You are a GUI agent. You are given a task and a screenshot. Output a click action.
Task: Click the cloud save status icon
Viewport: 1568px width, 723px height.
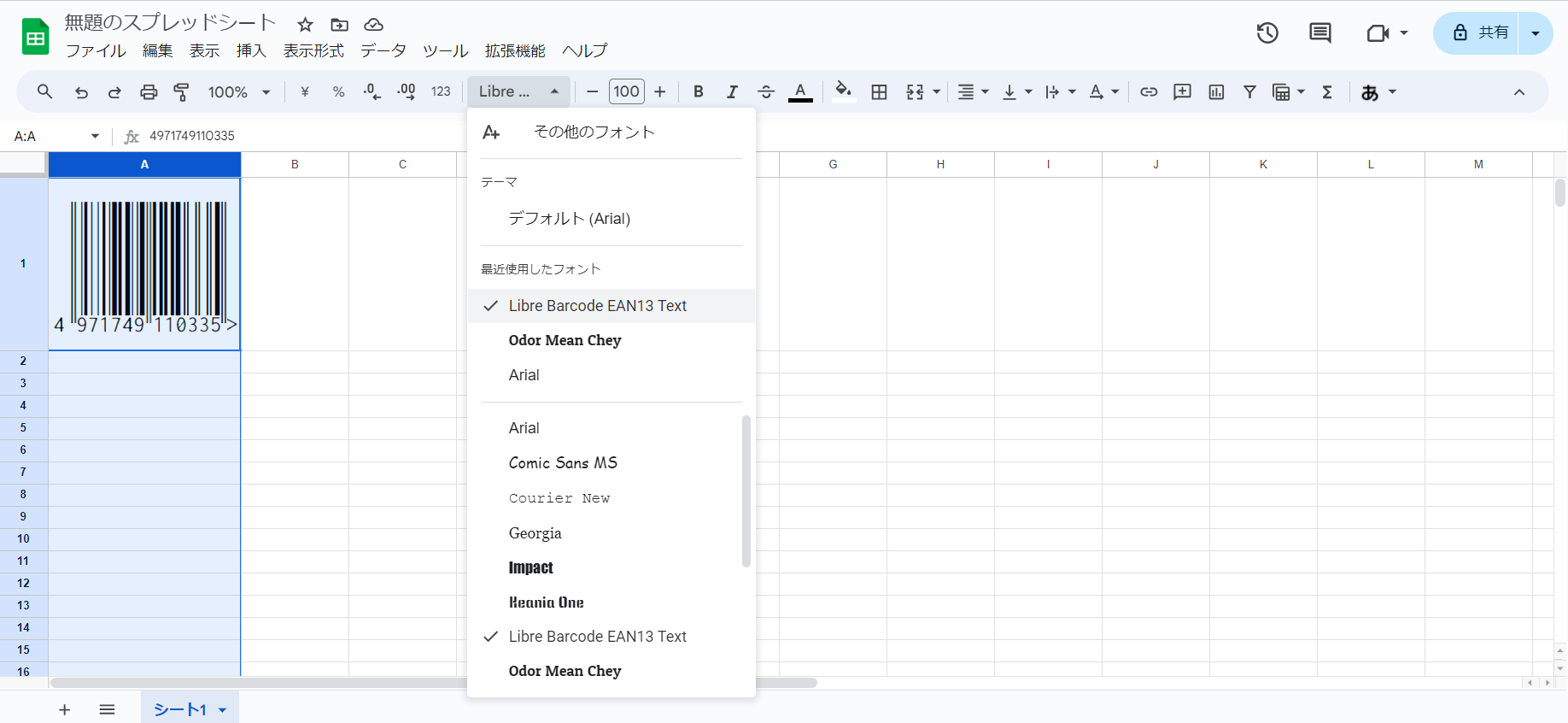click(373, 25)
